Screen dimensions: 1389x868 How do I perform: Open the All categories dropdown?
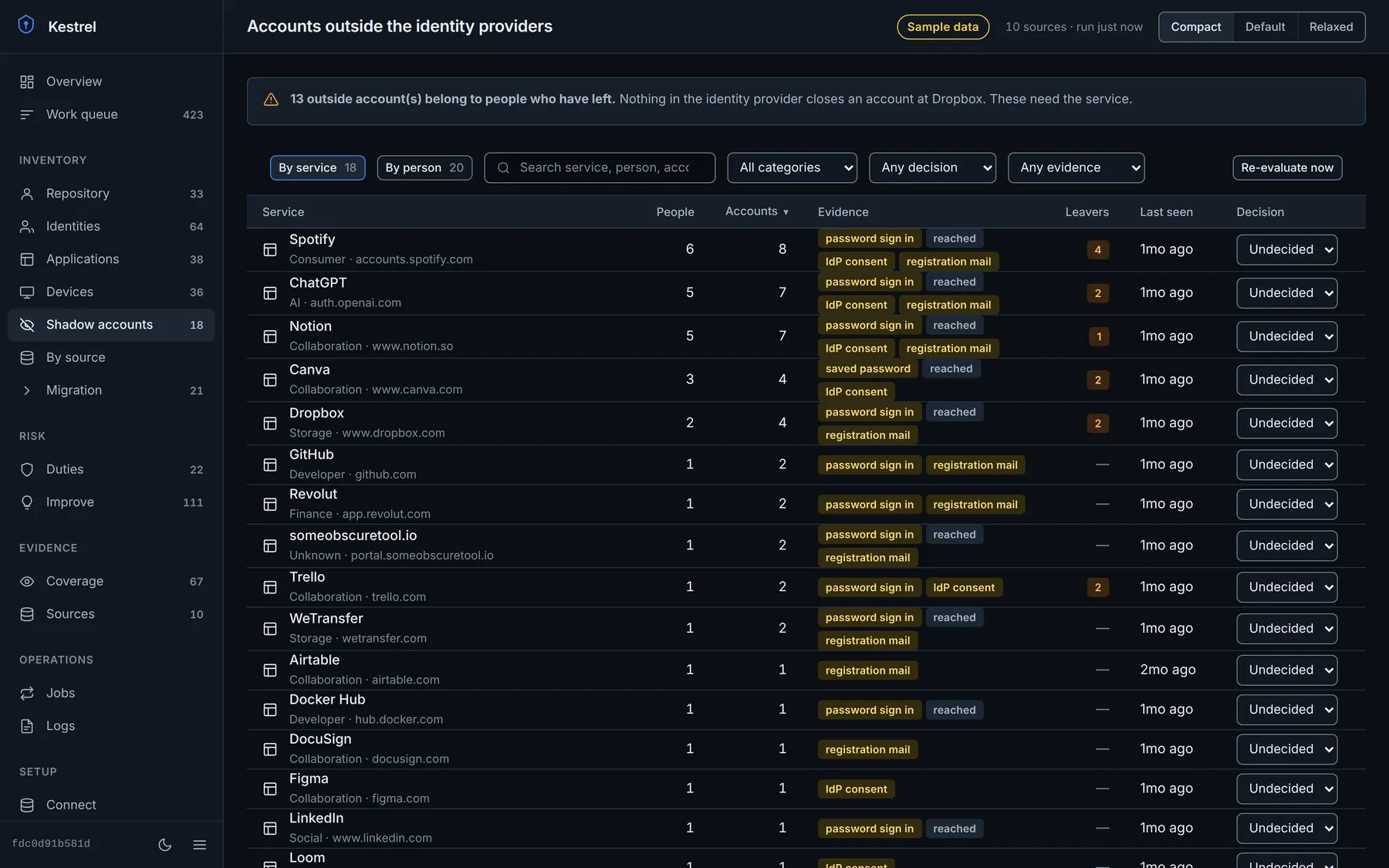792,167
